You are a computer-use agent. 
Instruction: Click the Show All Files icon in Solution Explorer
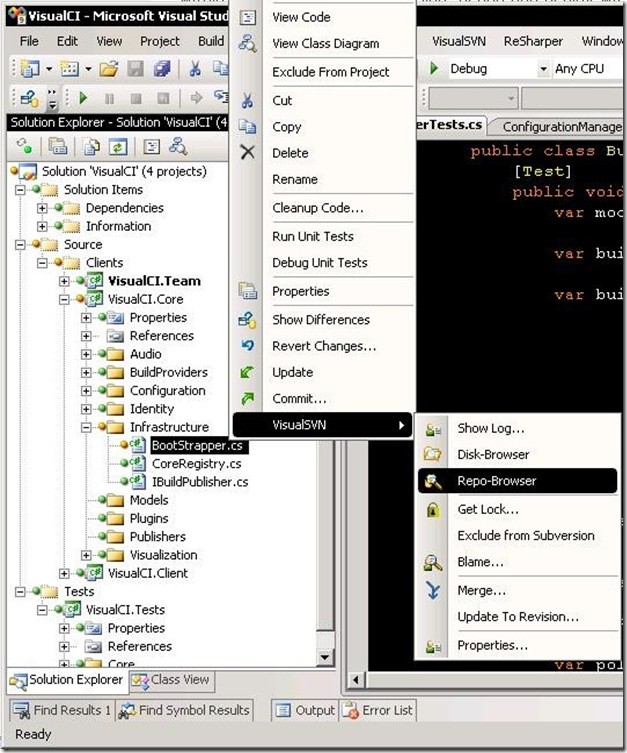click(91, 146)
